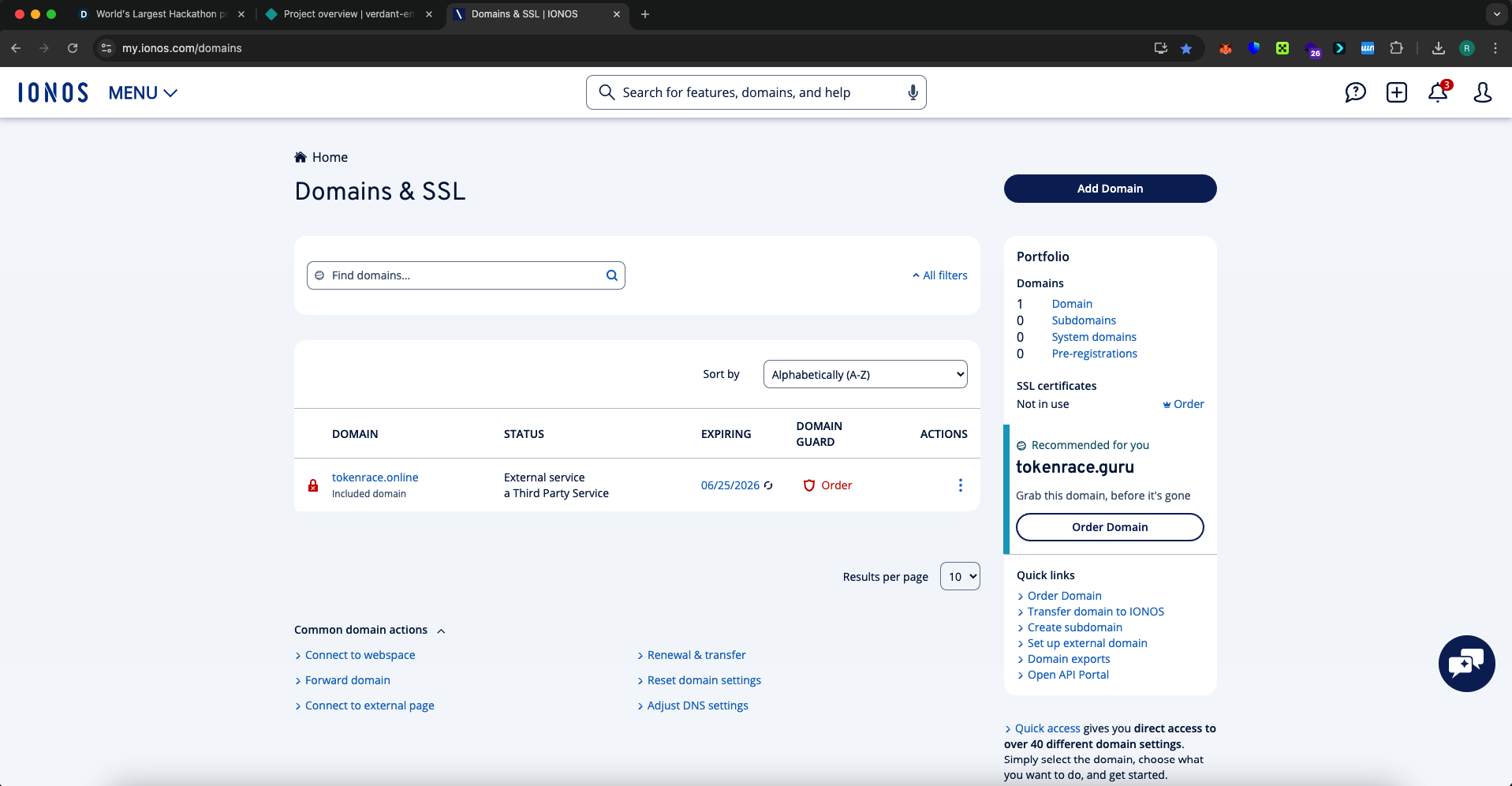Open Transfer domain to IONOS quick link
This screenshot has width=1512, height=786.
[1096, 612]
